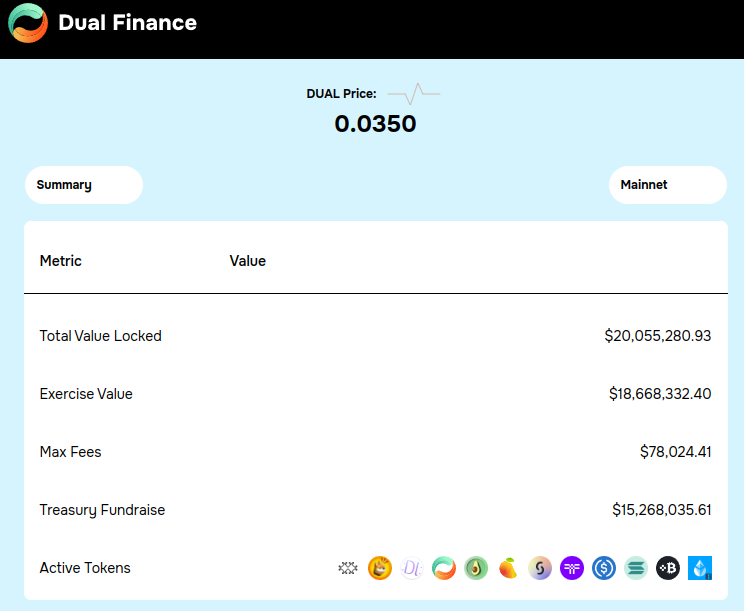Open the Mainnet network dropdown
The width and height of the screenshot is (744, 611).
coord(668,185)
